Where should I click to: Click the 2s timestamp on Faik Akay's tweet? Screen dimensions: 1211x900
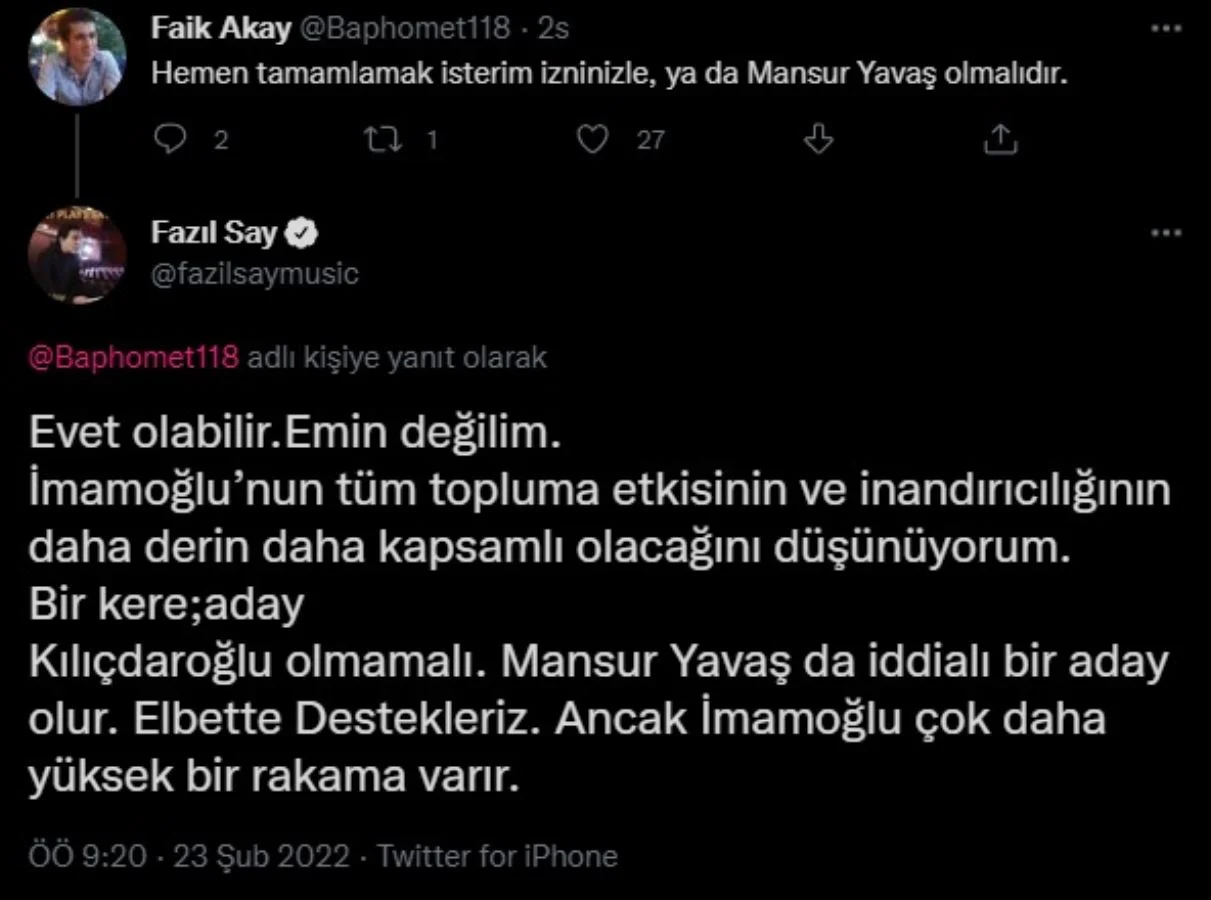(x=553, y=29)
